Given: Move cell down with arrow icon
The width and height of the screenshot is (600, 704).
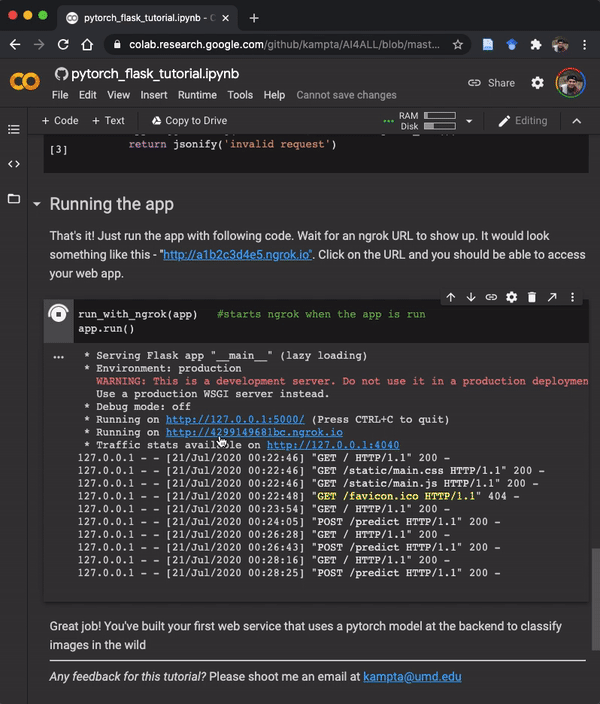Looking at the screenshot, I should (x=471, y=297).
